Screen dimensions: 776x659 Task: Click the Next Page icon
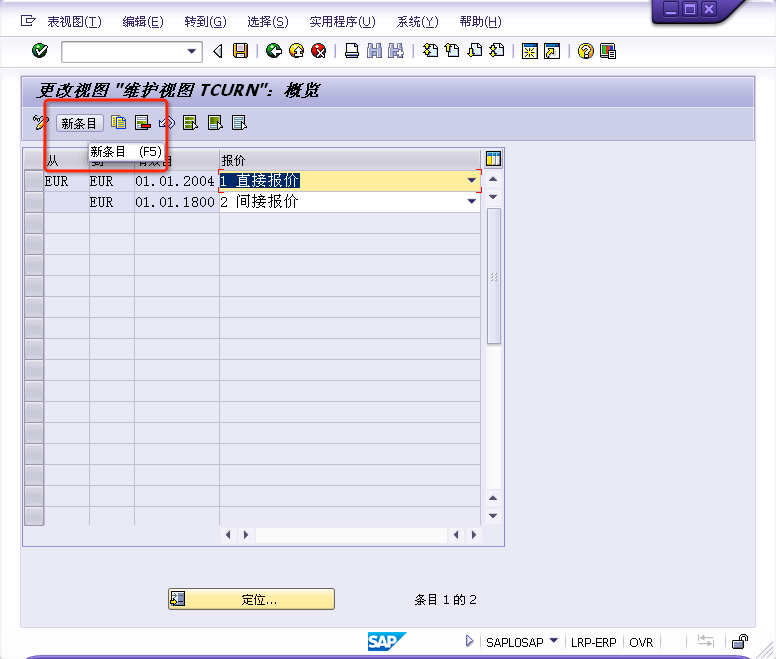(x=475, y=51)
